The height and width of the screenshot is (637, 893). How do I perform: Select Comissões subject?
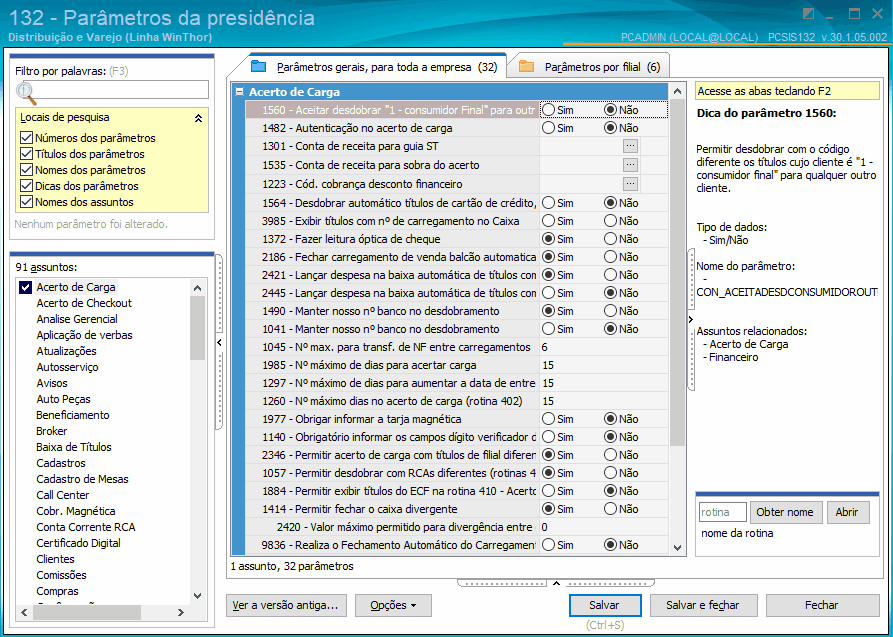62,575
